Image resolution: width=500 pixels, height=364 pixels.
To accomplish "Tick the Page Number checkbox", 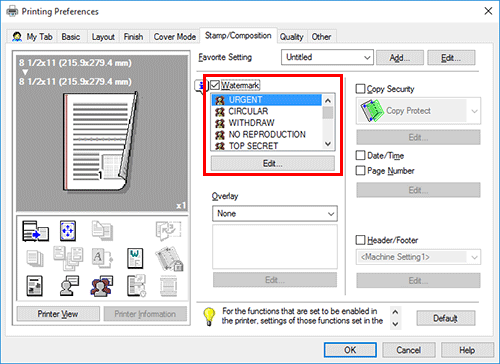I will coord(361,171).
